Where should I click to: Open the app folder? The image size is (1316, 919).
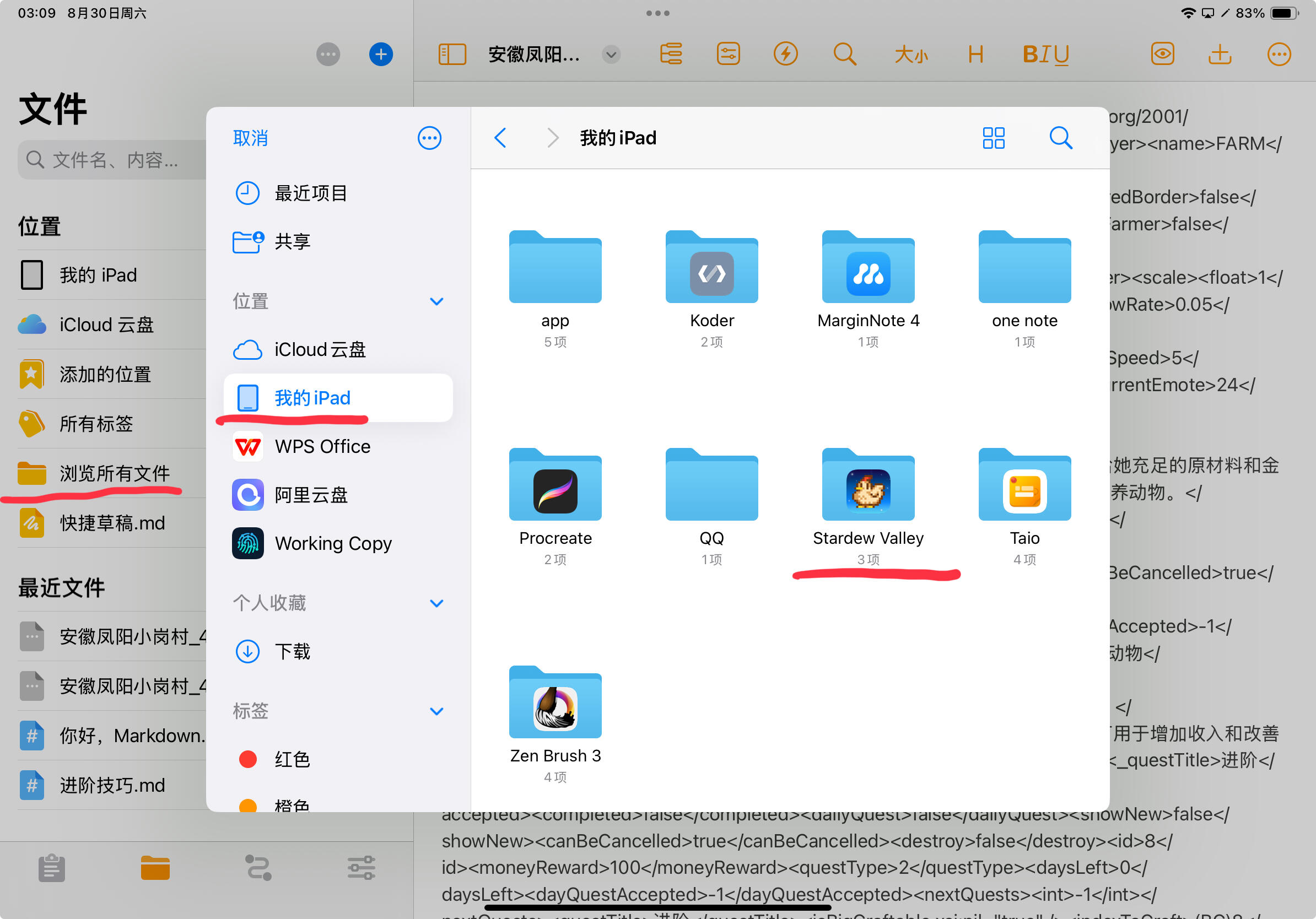(555, 289)
